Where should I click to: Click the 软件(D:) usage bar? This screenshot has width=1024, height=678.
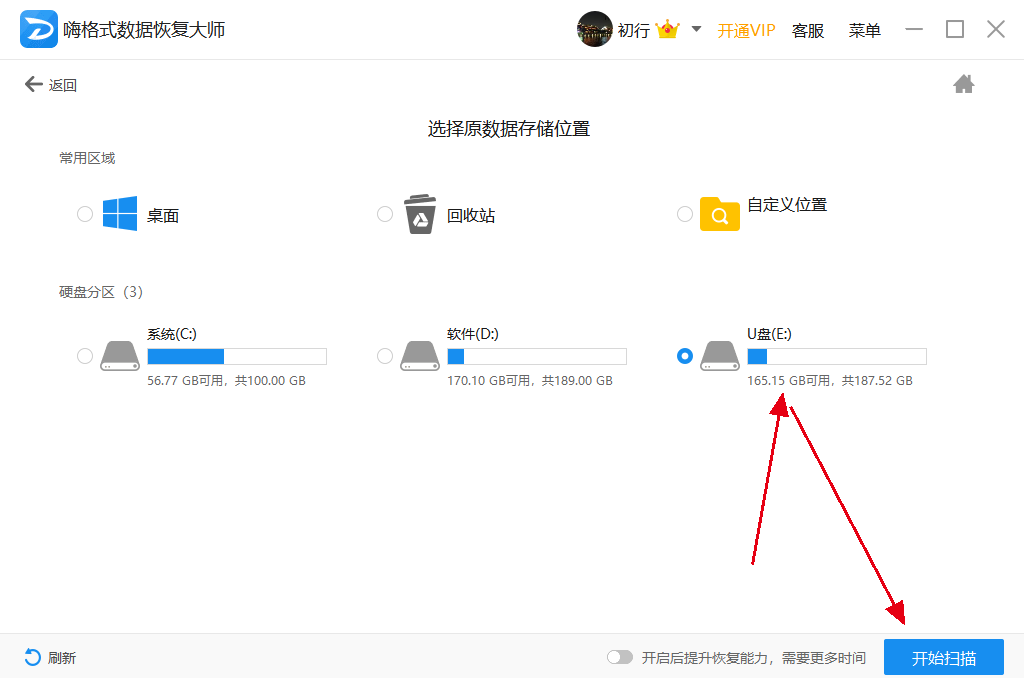pyautogui.click(x=537, y=357)
